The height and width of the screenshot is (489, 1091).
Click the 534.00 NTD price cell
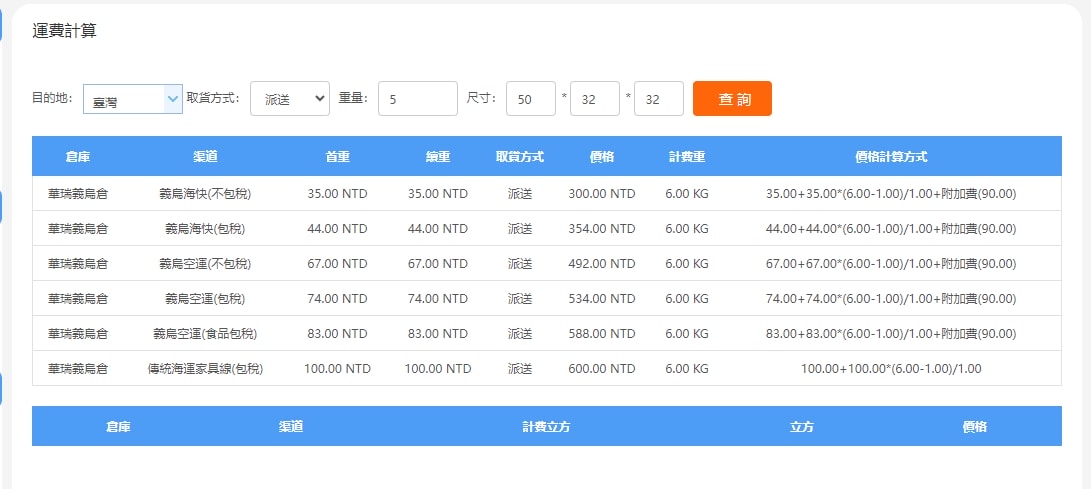pyautogui.click(x=602, y=298)
